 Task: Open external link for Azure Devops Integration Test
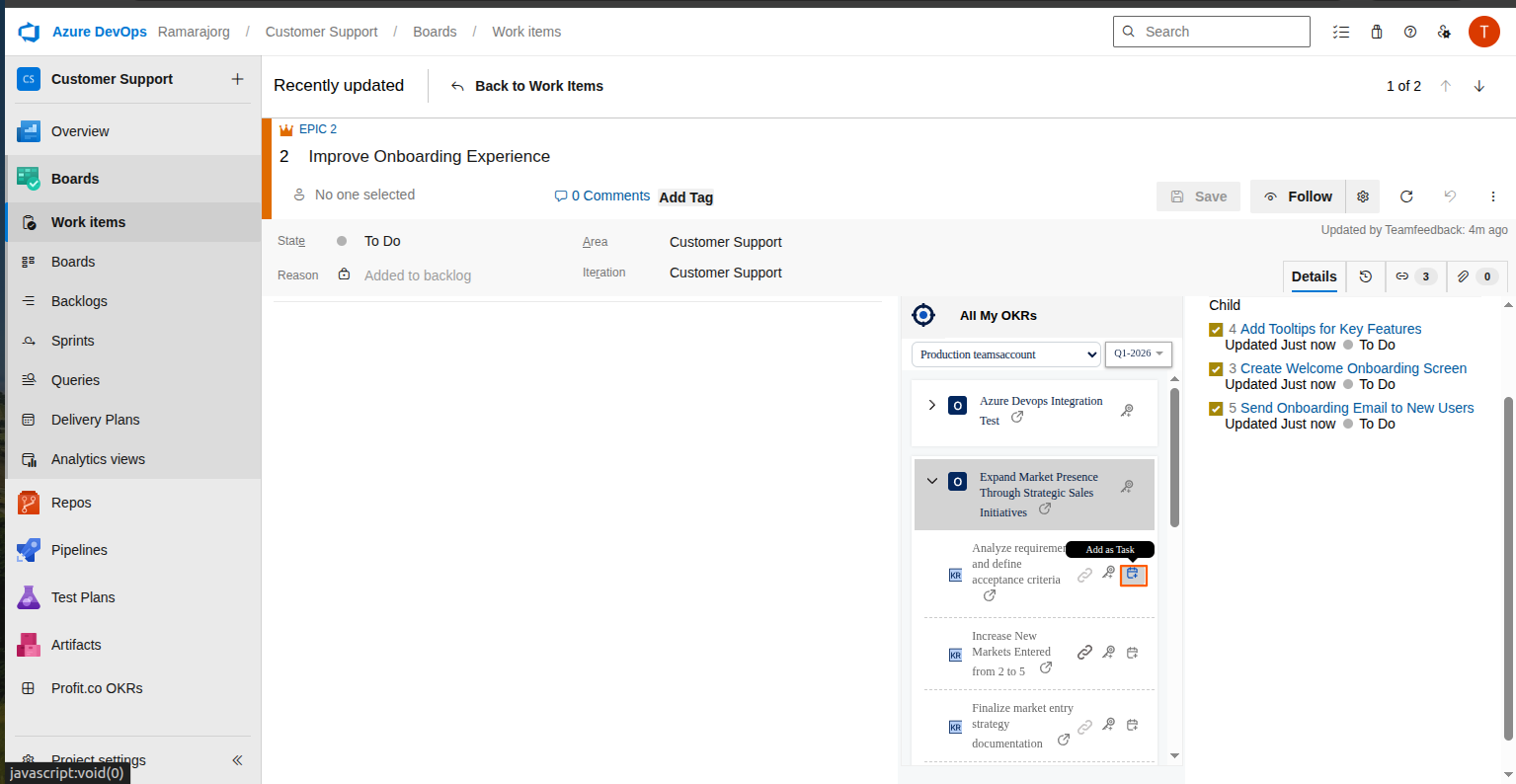click(x=1017, y=418)
